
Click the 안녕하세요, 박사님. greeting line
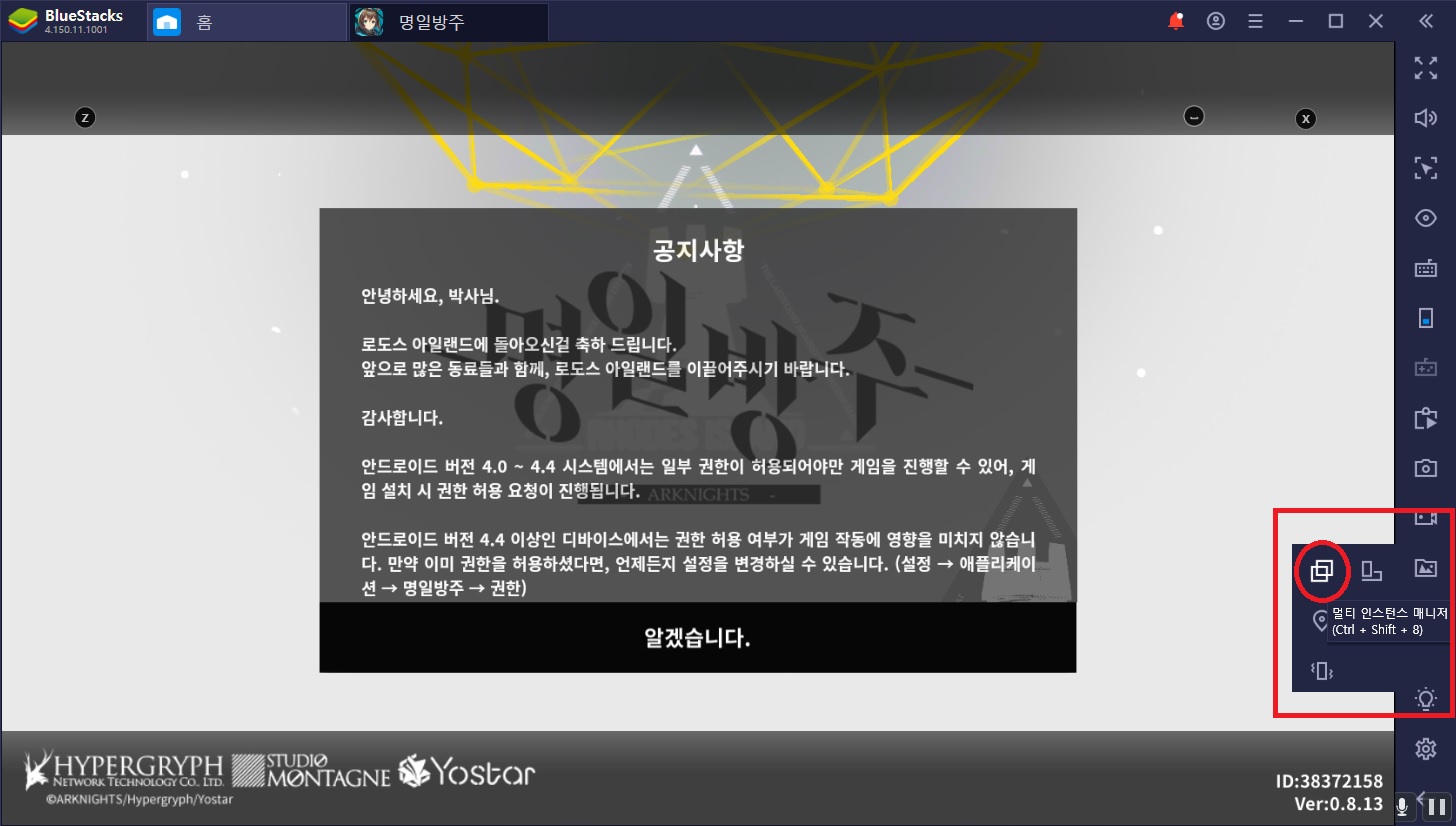coord(429,297)
